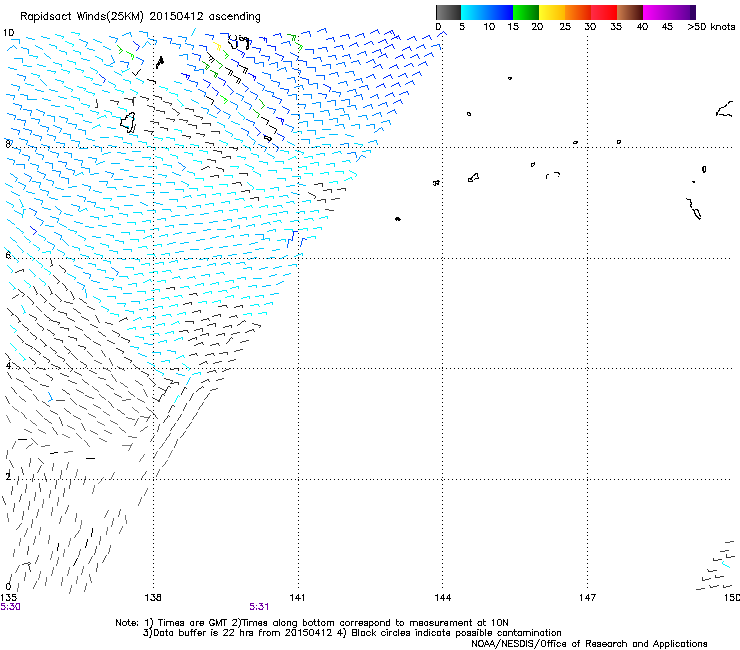The height and width of the screenshot is (650, 740).
Task: Click the latitude label '4'
Action: (8, 366)
